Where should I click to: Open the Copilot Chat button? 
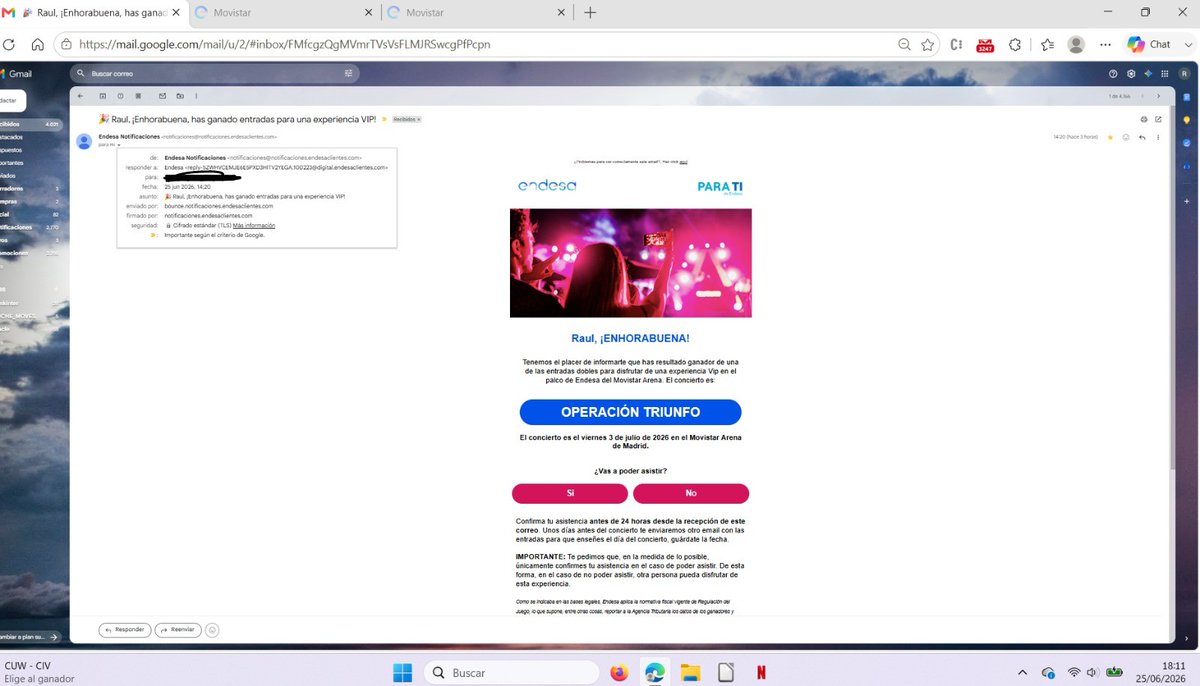point(1149,44)
